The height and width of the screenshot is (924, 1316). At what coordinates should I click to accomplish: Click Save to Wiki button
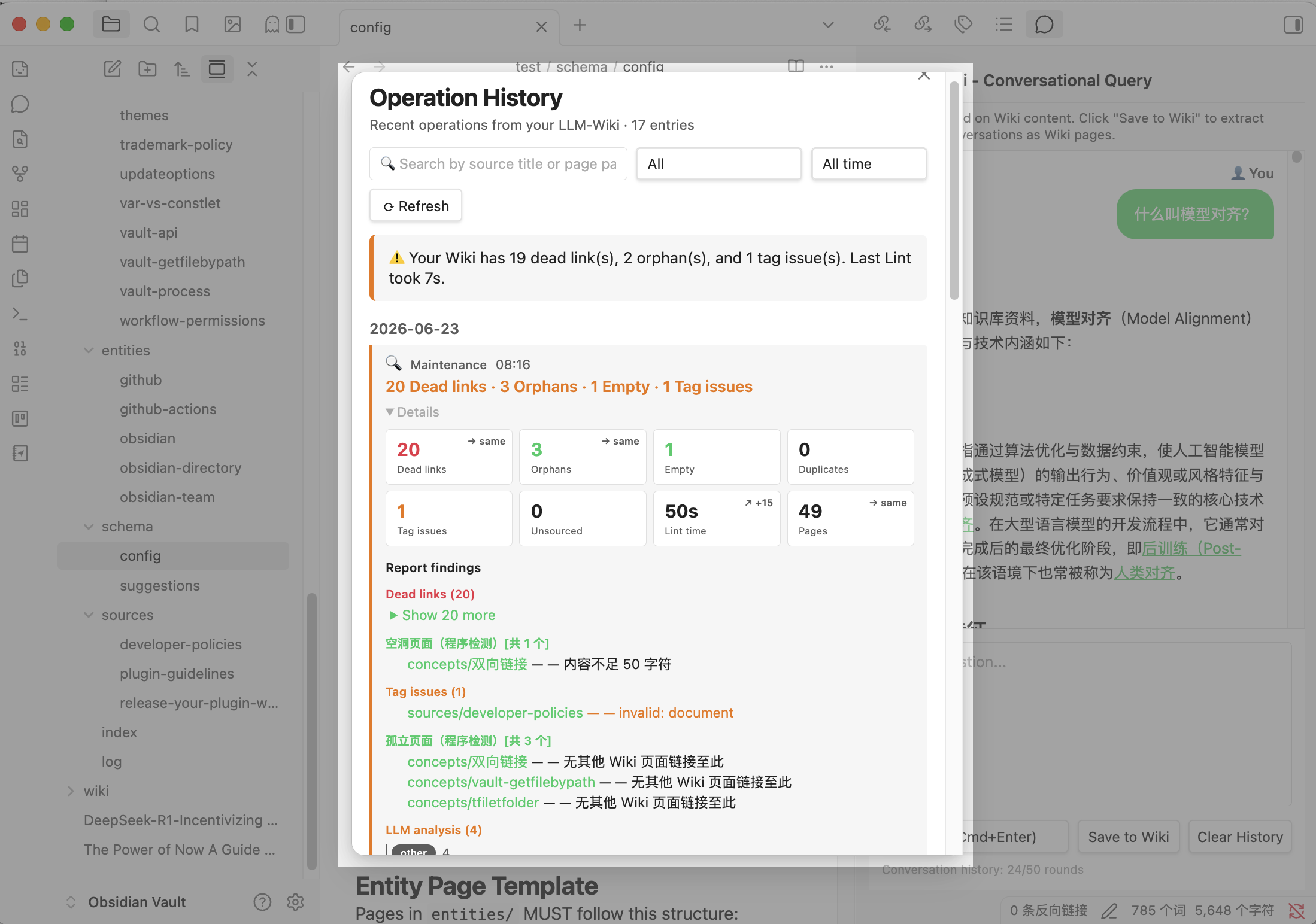(x=1128, y=837)
